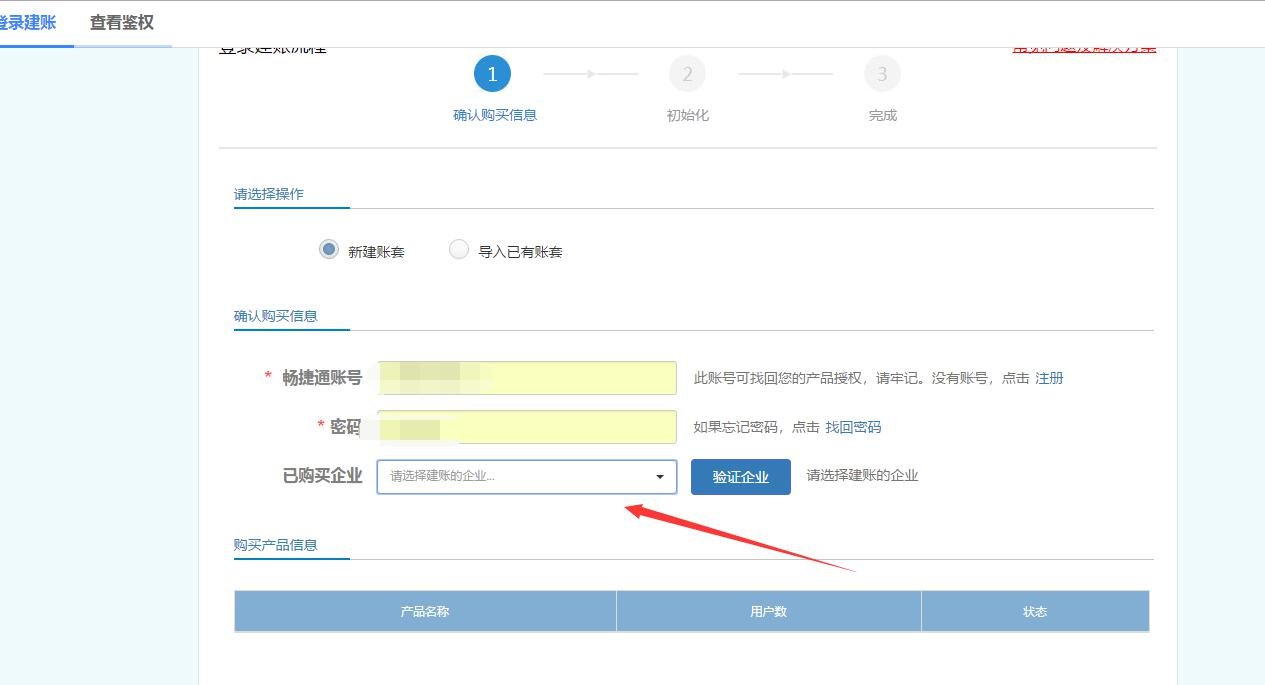Click the step 3 circle icon
Image resolution: width=1265 pixels, height=685 pixels.
(x=882, y=75)
